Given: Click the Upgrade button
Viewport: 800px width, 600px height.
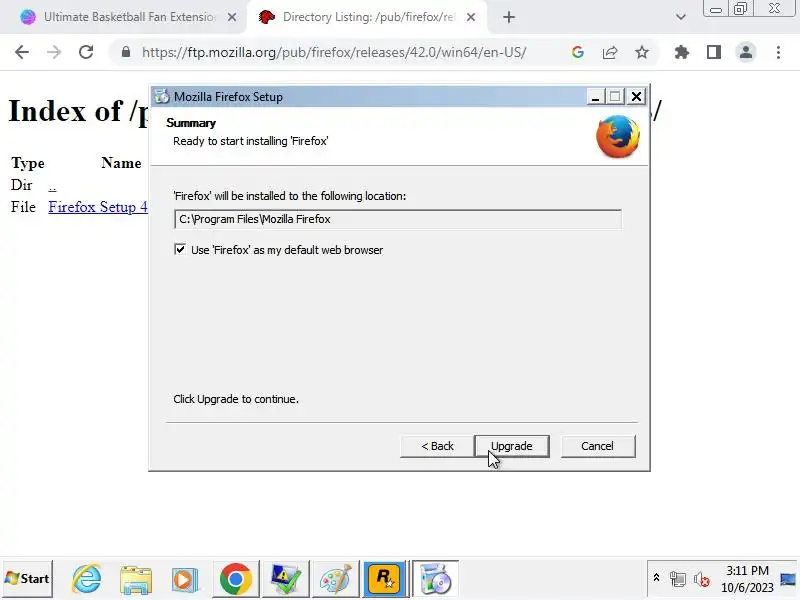Looking at the screenshot, I should (x=512, y=446).
